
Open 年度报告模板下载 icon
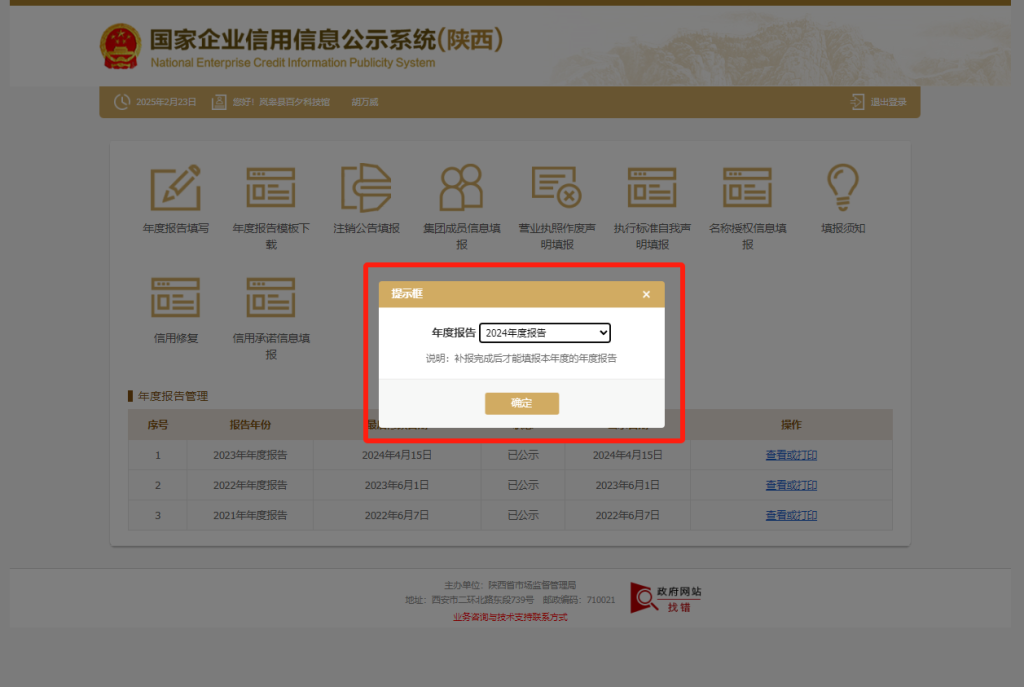pyautogui.click(x=271, y=187)
